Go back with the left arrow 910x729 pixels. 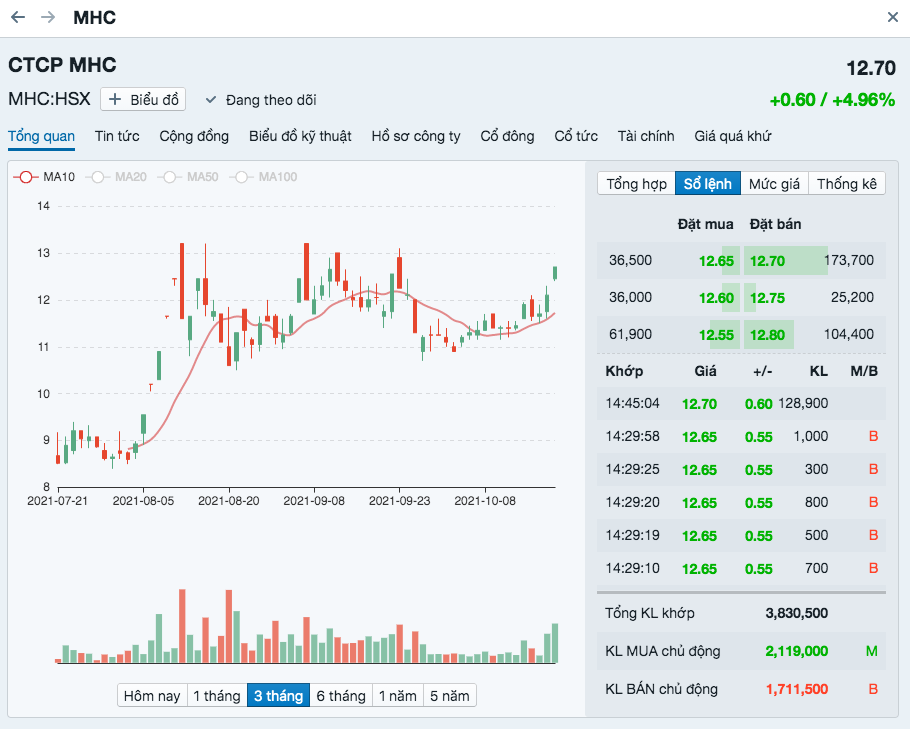[18, 17]
